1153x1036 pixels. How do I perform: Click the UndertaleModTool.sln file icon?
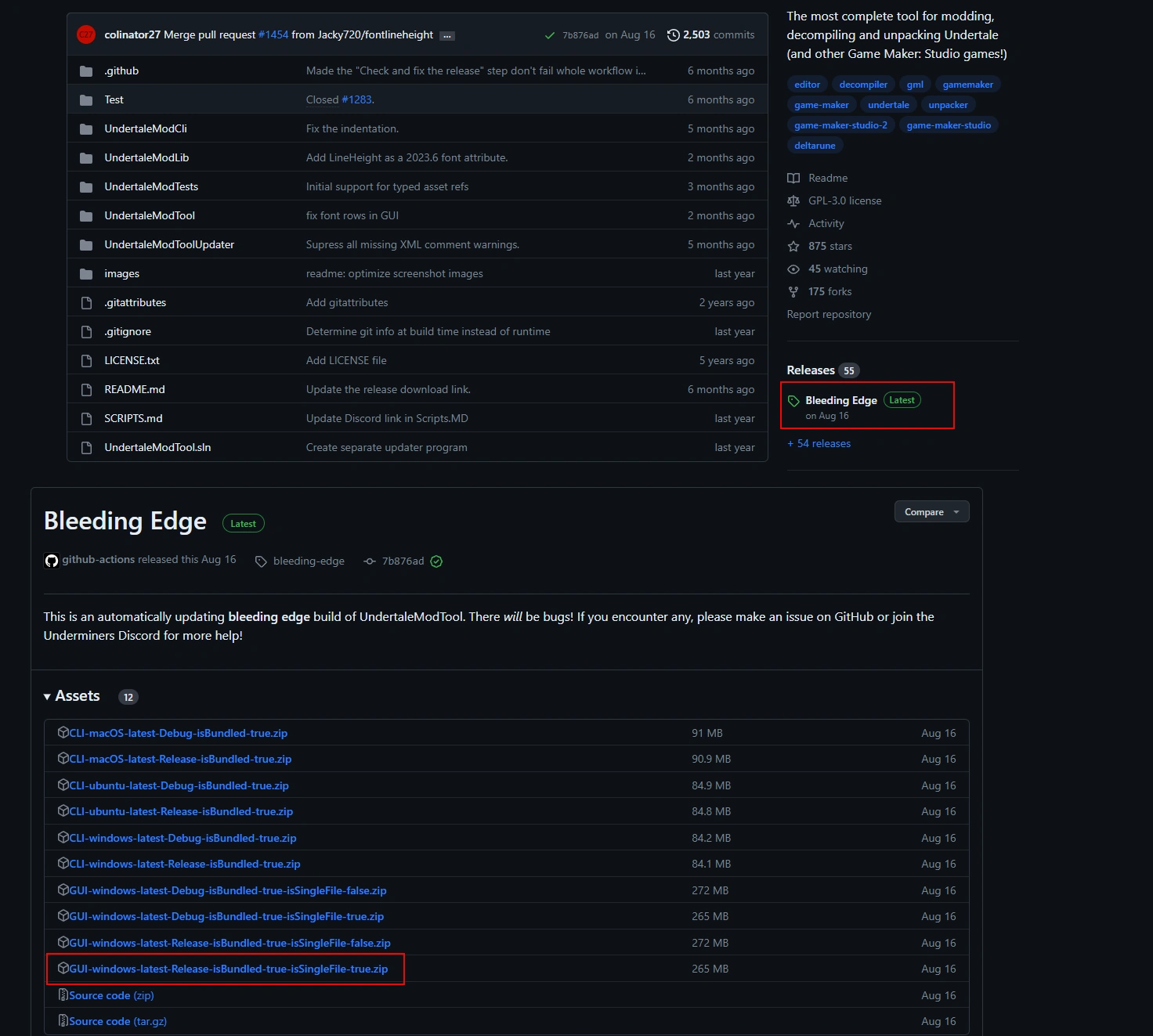pyautogui.click(x=86, y=448)
